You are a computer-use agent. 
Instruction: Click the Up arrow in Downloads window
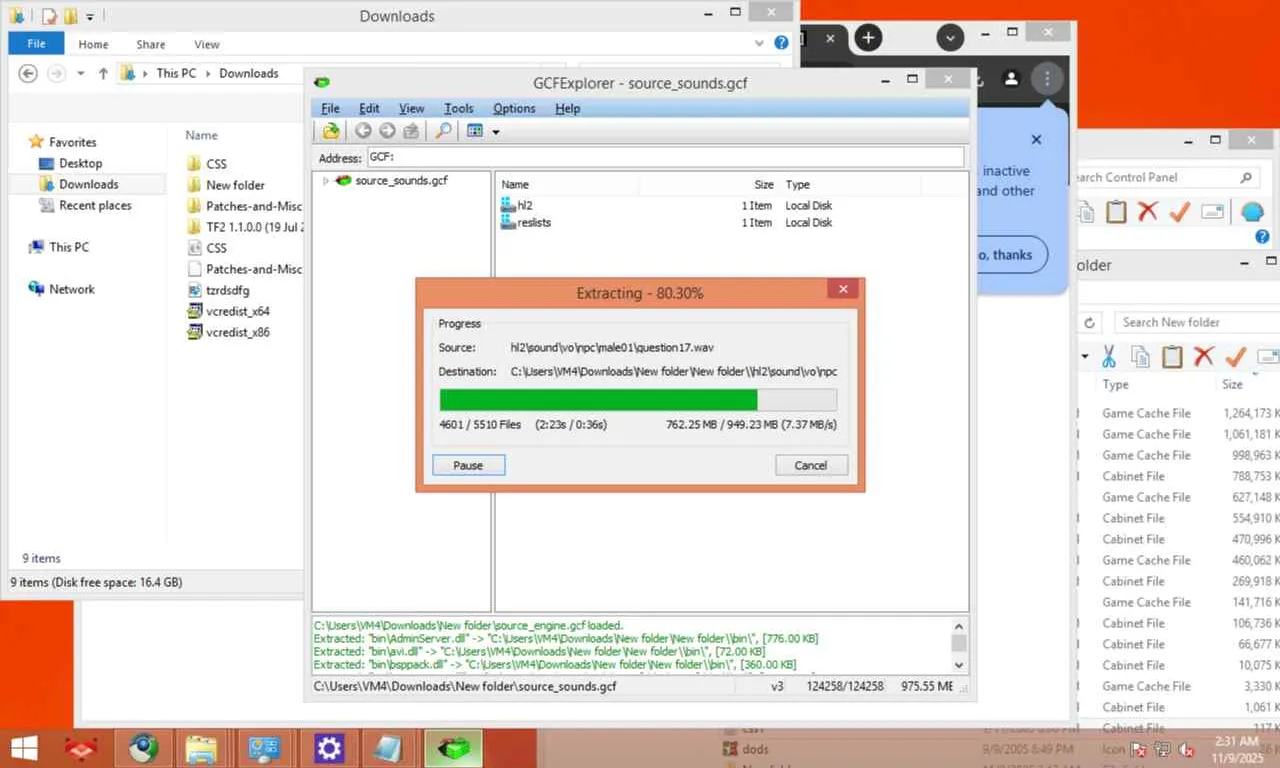pos(103,73)
